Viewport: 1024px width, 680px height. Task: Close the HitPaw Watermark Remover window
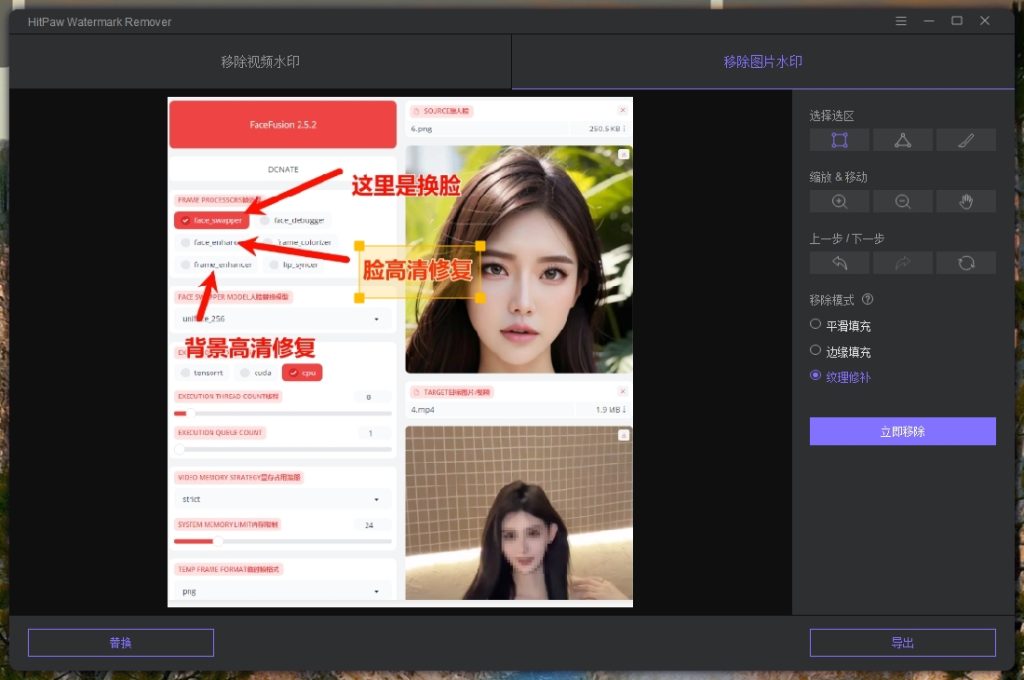click(985, 21)
